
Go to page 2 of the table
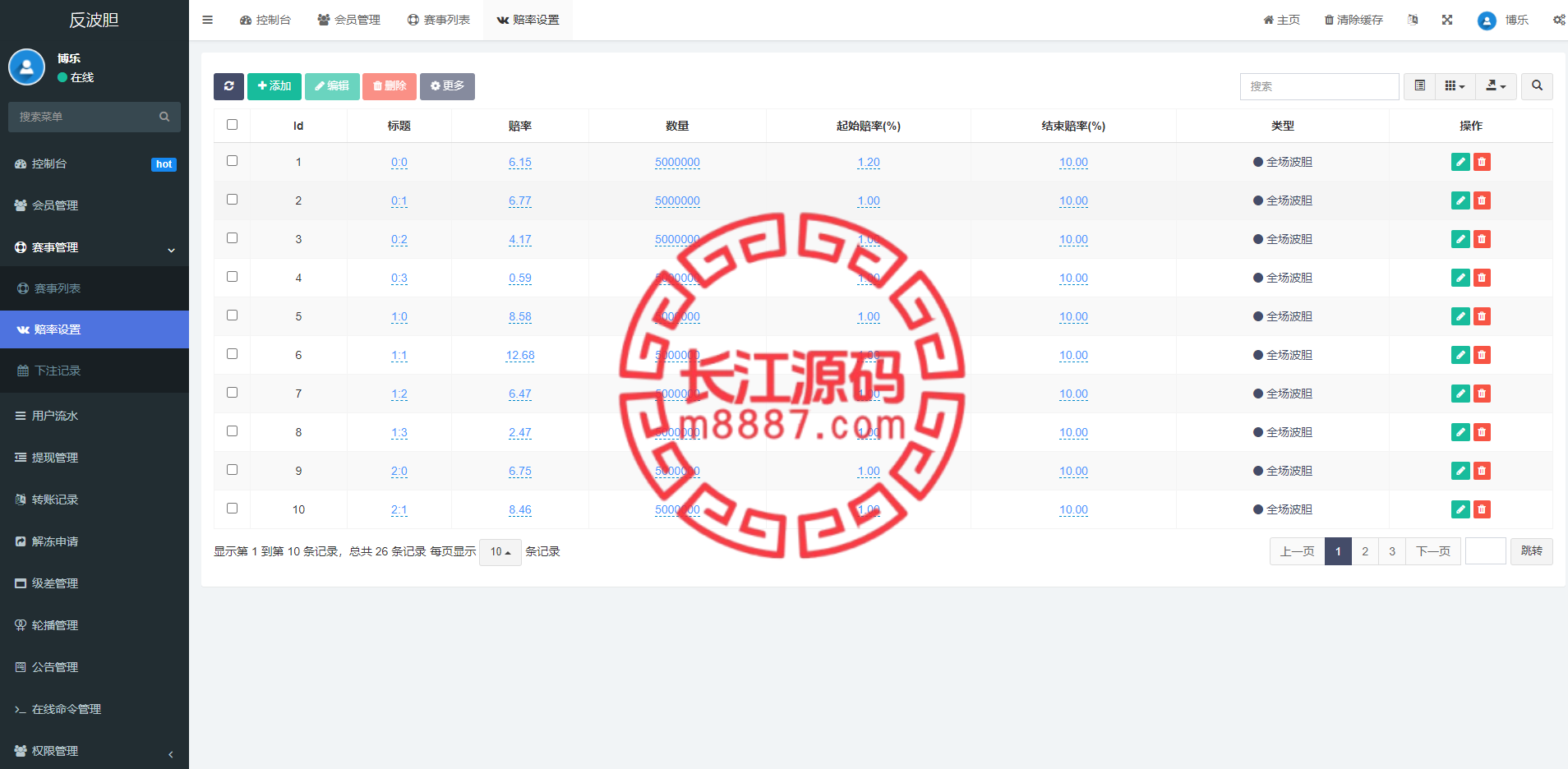[1365, 551]
